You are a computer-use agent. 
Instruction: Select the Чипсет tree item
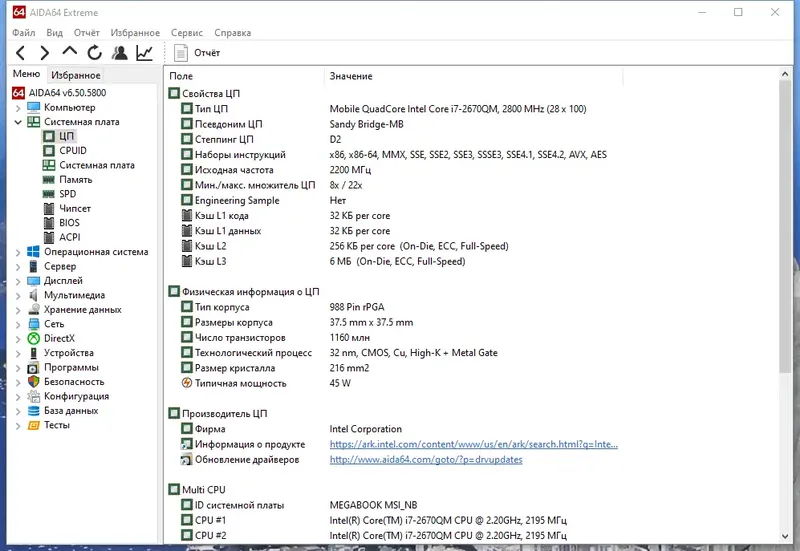click(74, 208)
